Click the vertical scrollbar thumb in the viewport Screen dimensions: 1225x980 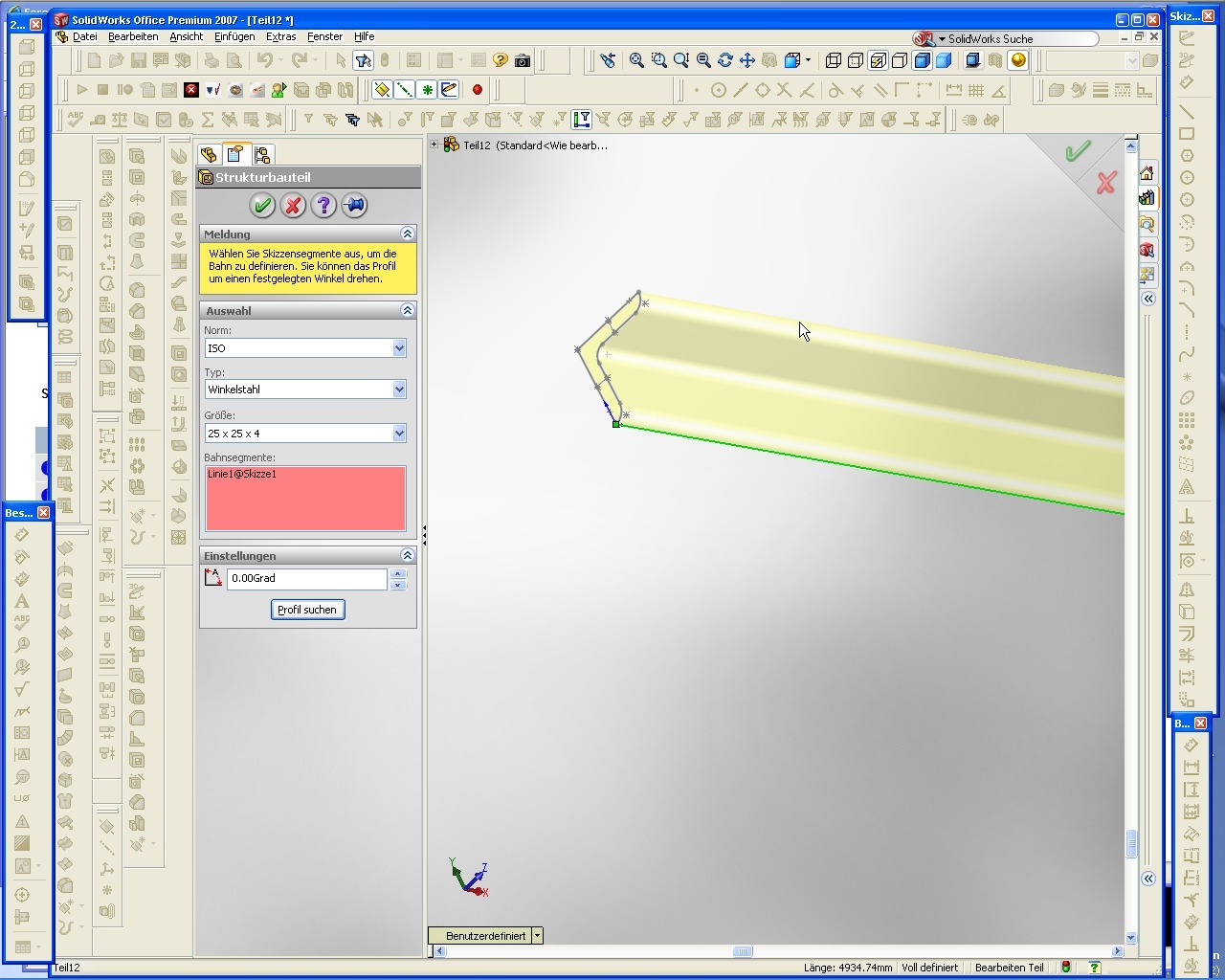pos(1131,843)
